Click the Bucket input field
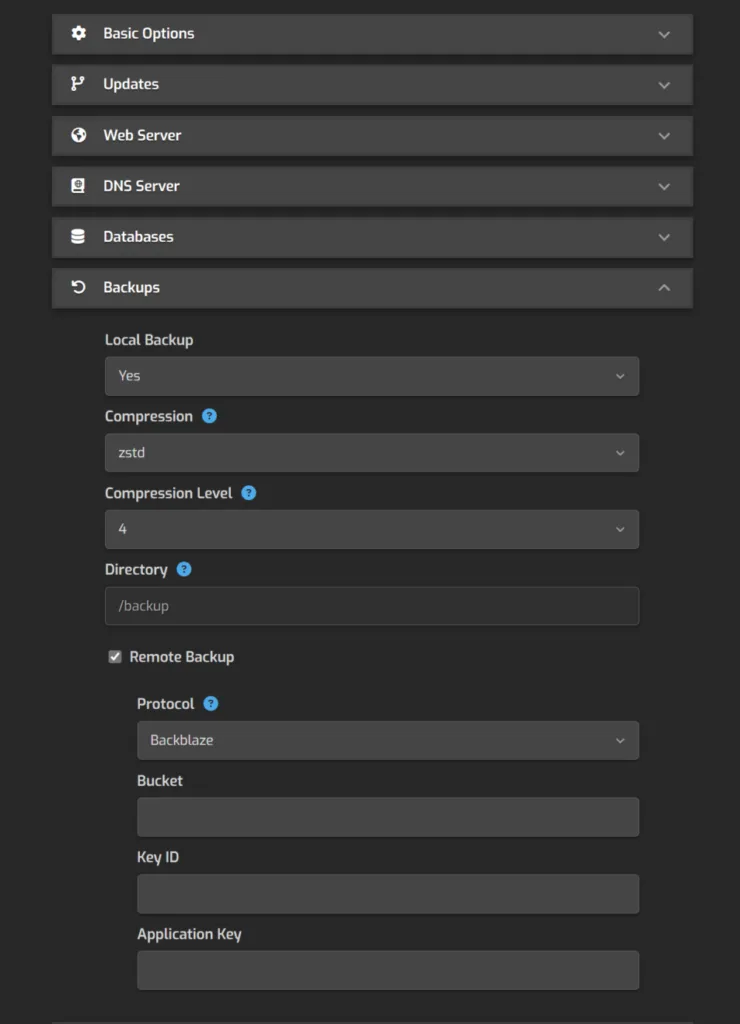The image size is (740, 1024). coord(388,817)
